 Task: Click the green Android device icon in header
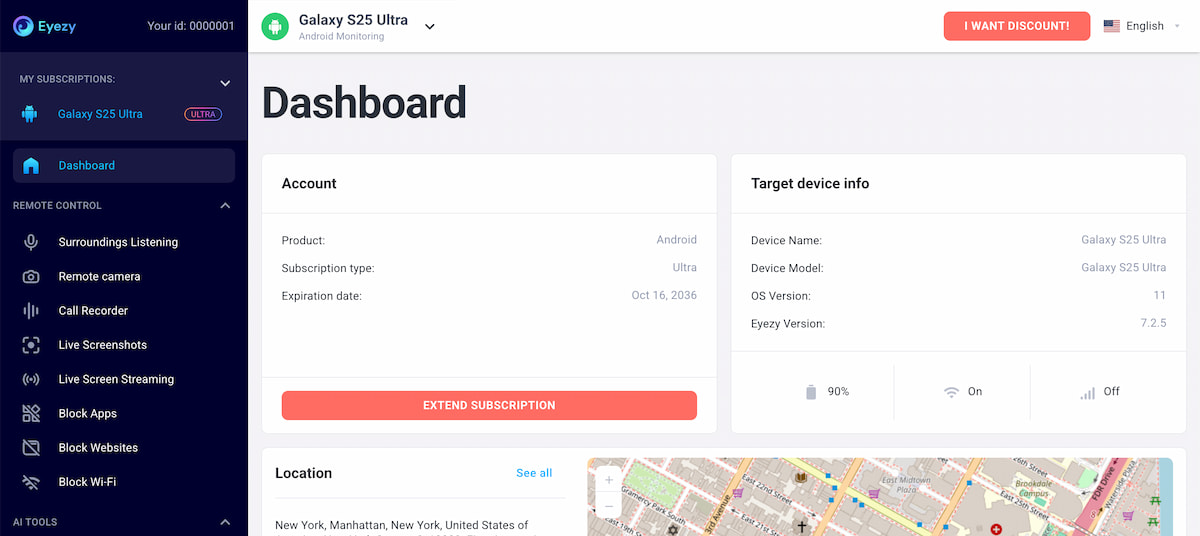click(275, 26)
